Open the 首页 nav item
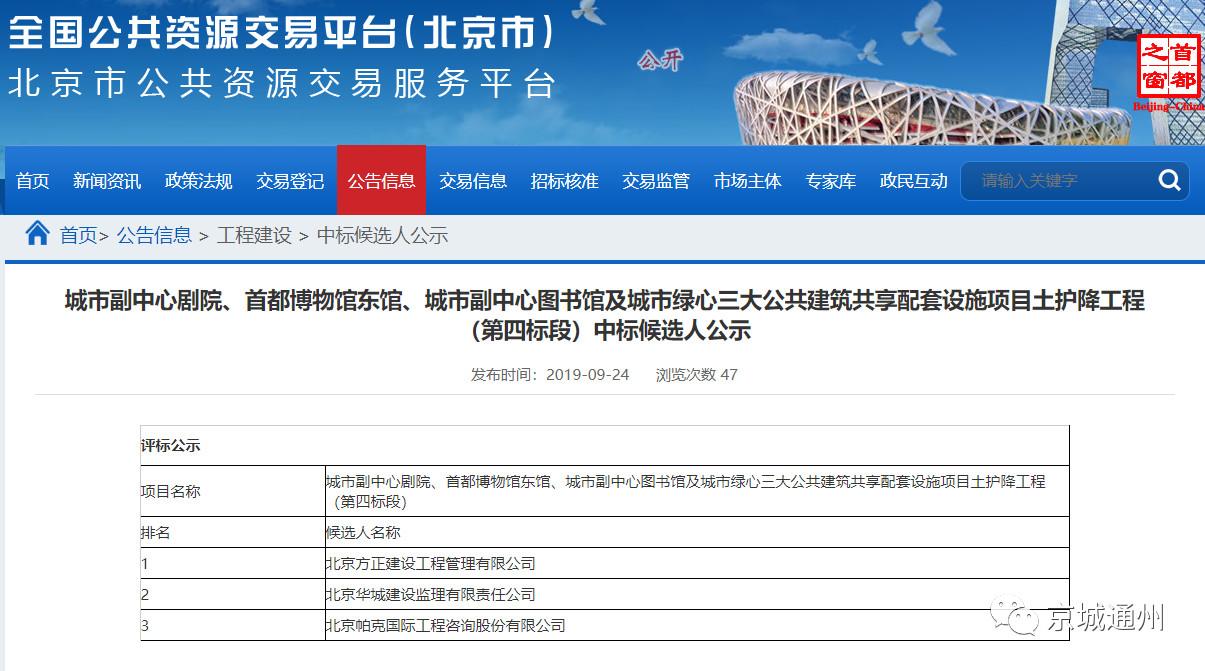The height and width of the screenshot is (671, 1205). 32,181
